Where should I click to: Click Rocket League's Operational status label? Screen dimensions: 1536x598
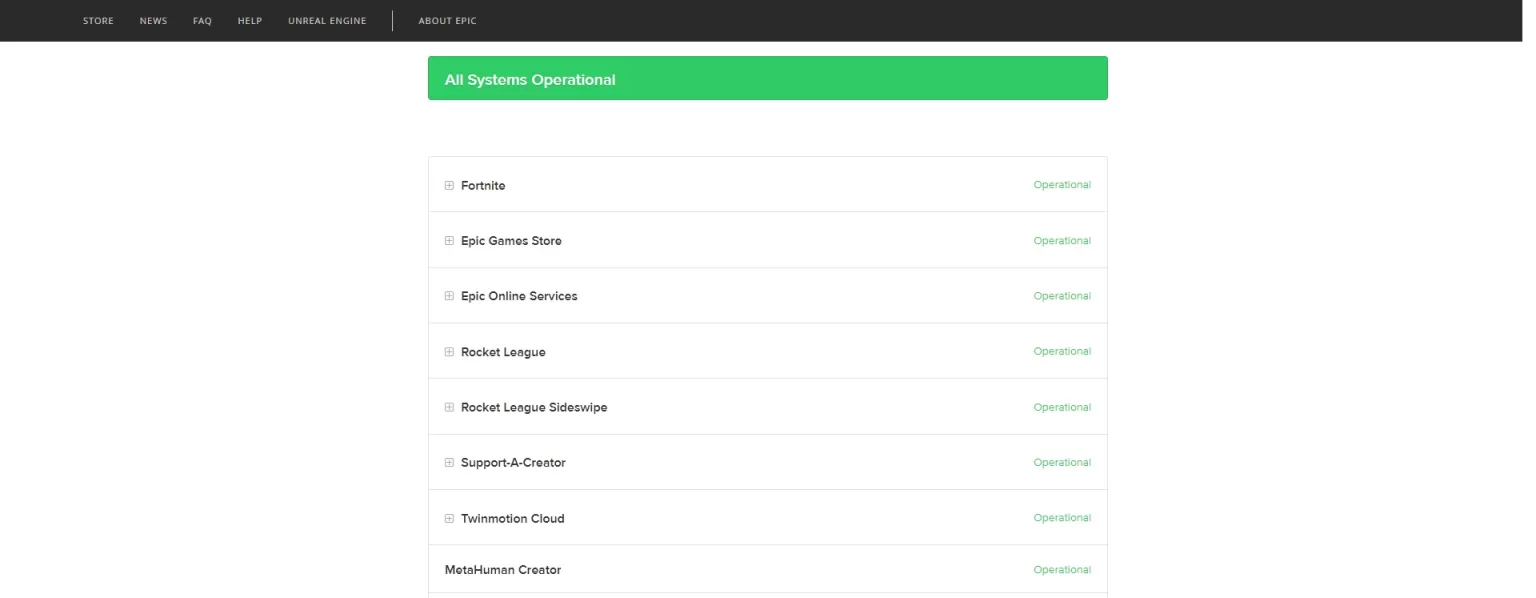click(x=1062, y=351)
